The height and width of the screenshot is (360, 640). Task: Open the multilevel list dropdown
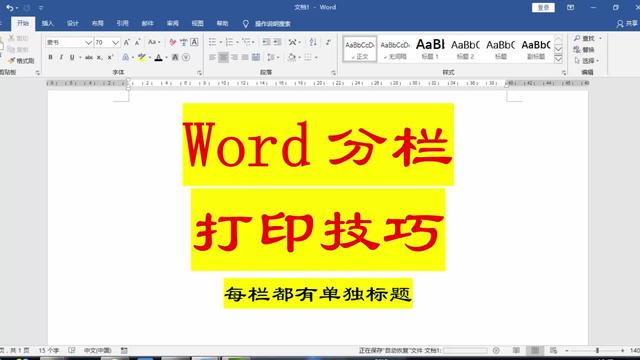point(253,42)
